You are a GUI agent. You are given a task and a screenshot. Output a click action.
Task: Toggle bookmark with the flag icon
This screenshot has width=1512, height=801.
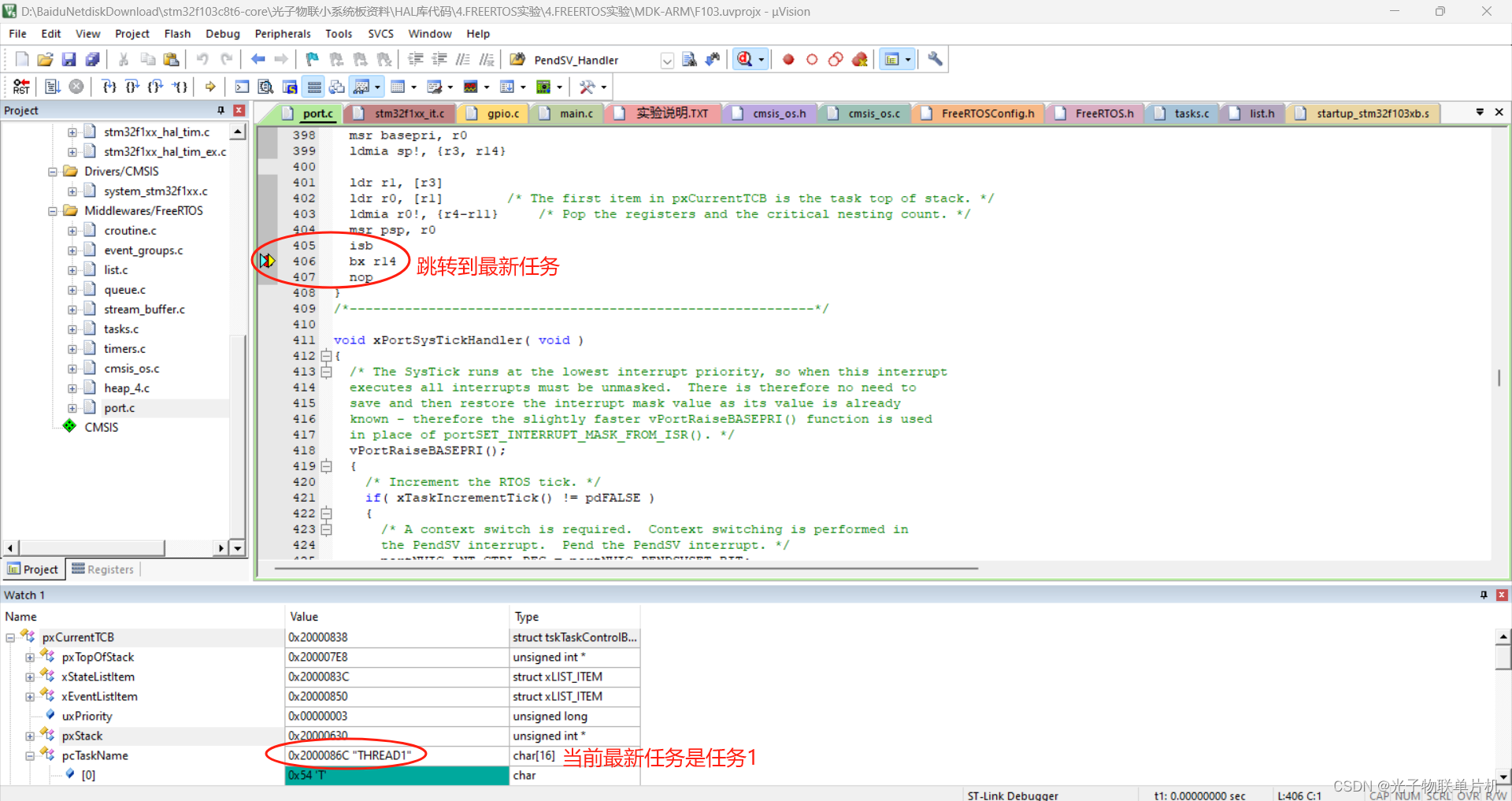pyautogui.click(x=313, y=60)
